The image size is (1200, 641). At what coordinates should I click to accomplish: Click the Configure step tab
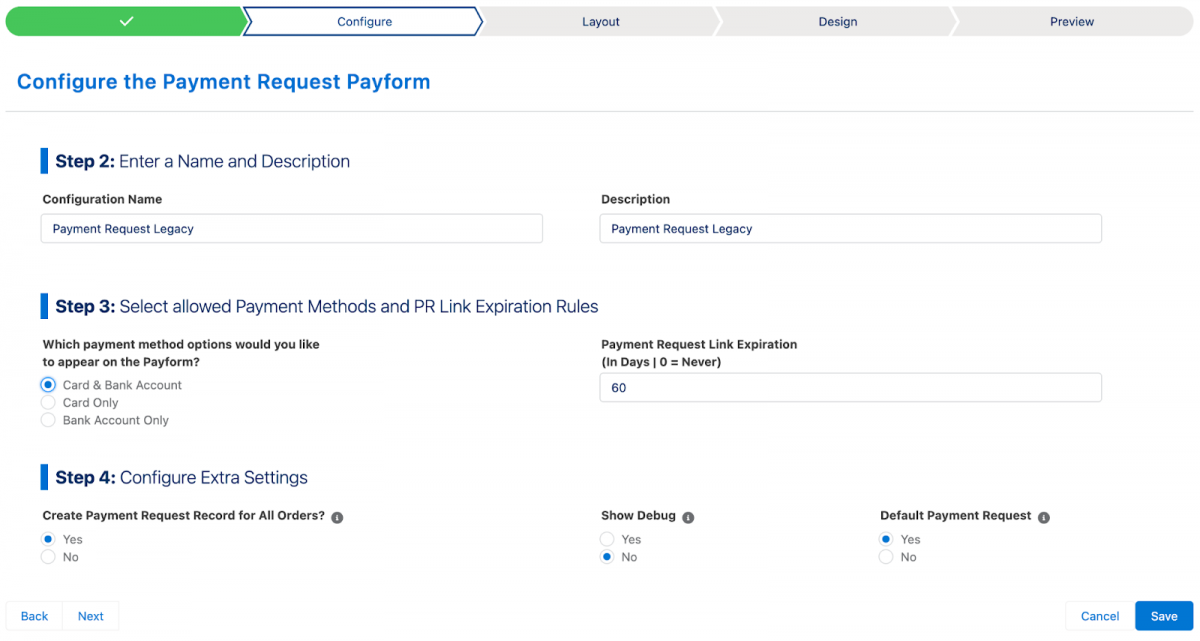pyautogui.click(x=363, y=20)
